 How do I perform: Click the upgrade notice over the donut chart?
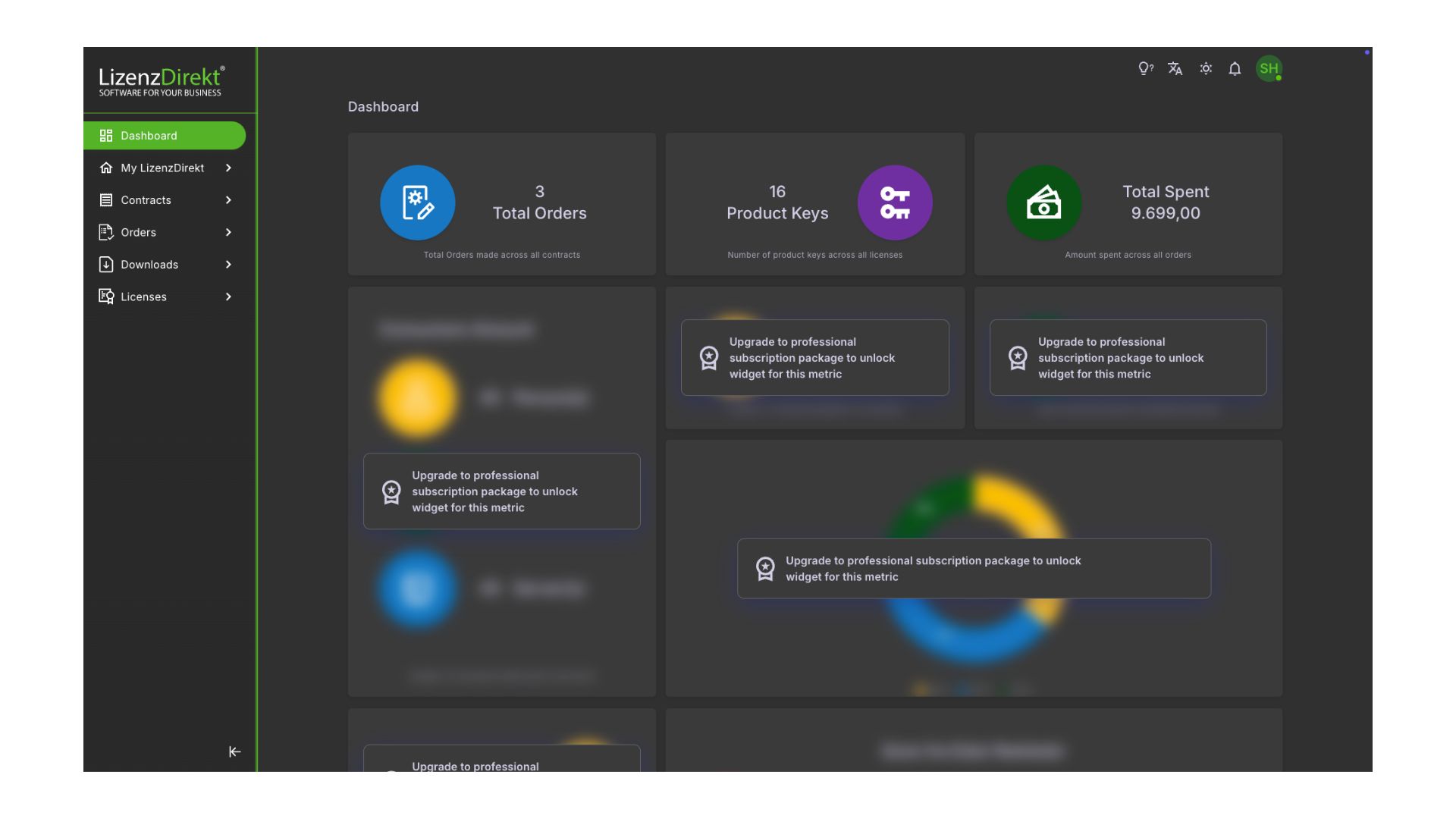[x=974, y=569]
